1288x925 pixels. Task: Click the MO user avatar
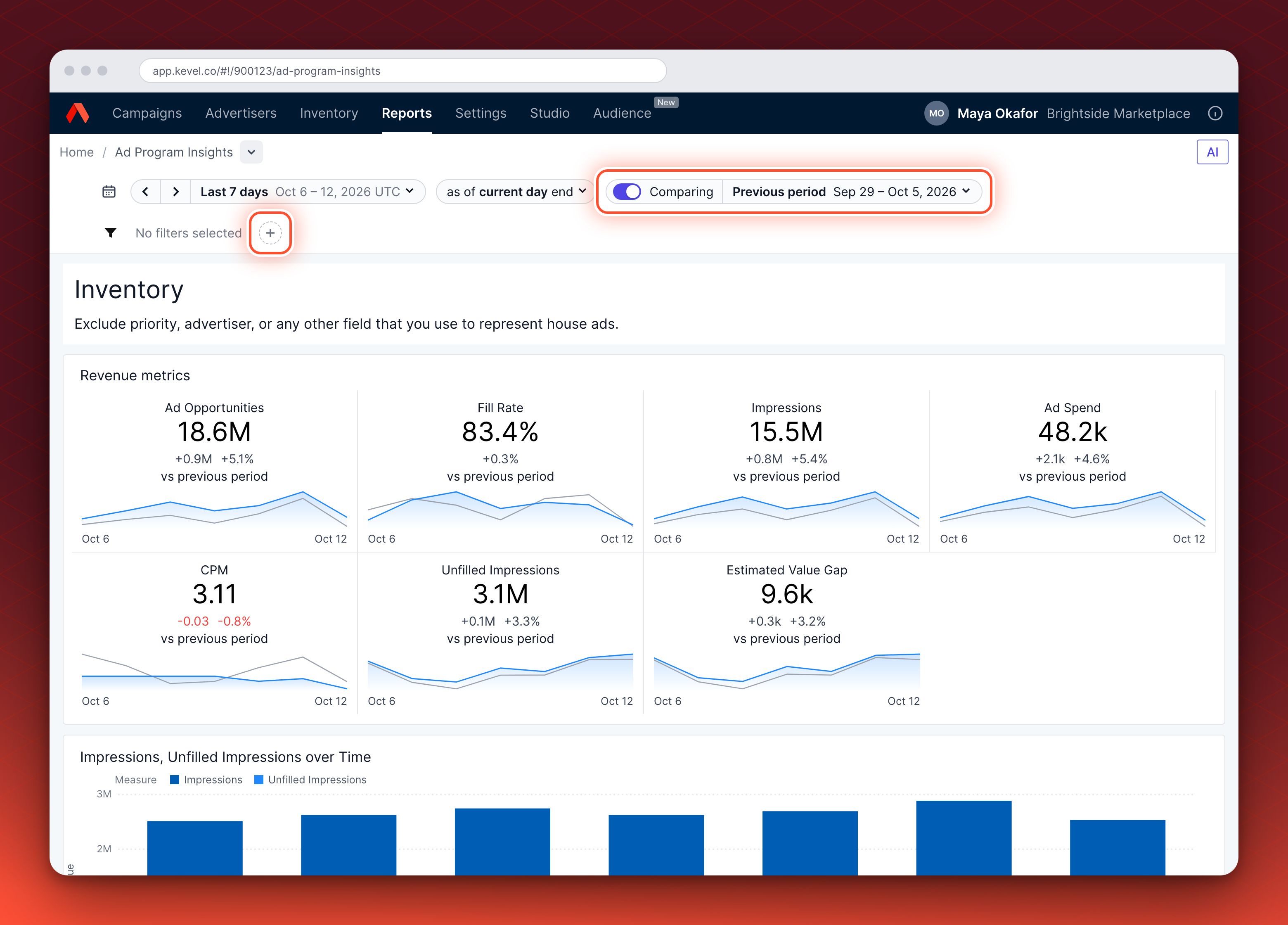[936, 113]
